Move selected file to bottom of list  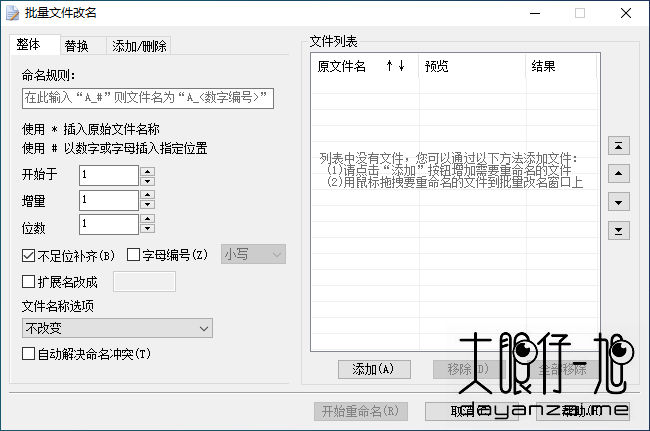(618, 230)
